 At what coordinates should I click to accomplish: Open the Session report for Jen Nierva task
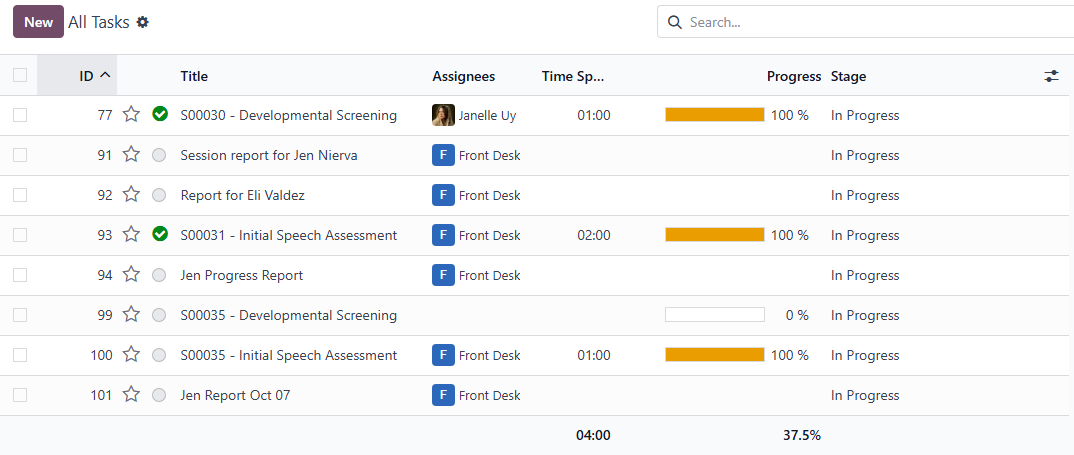click(268, 155)
